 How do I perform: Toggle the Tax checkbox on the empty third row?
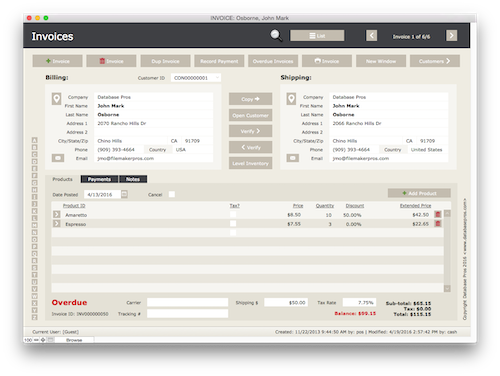click(233, 233)
